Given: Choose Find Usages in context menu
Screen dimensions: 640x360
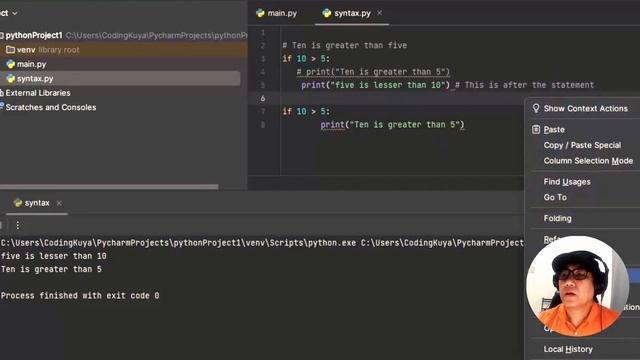Looking at the screenshot, I should pyautogui.click(x=567, y=182).
